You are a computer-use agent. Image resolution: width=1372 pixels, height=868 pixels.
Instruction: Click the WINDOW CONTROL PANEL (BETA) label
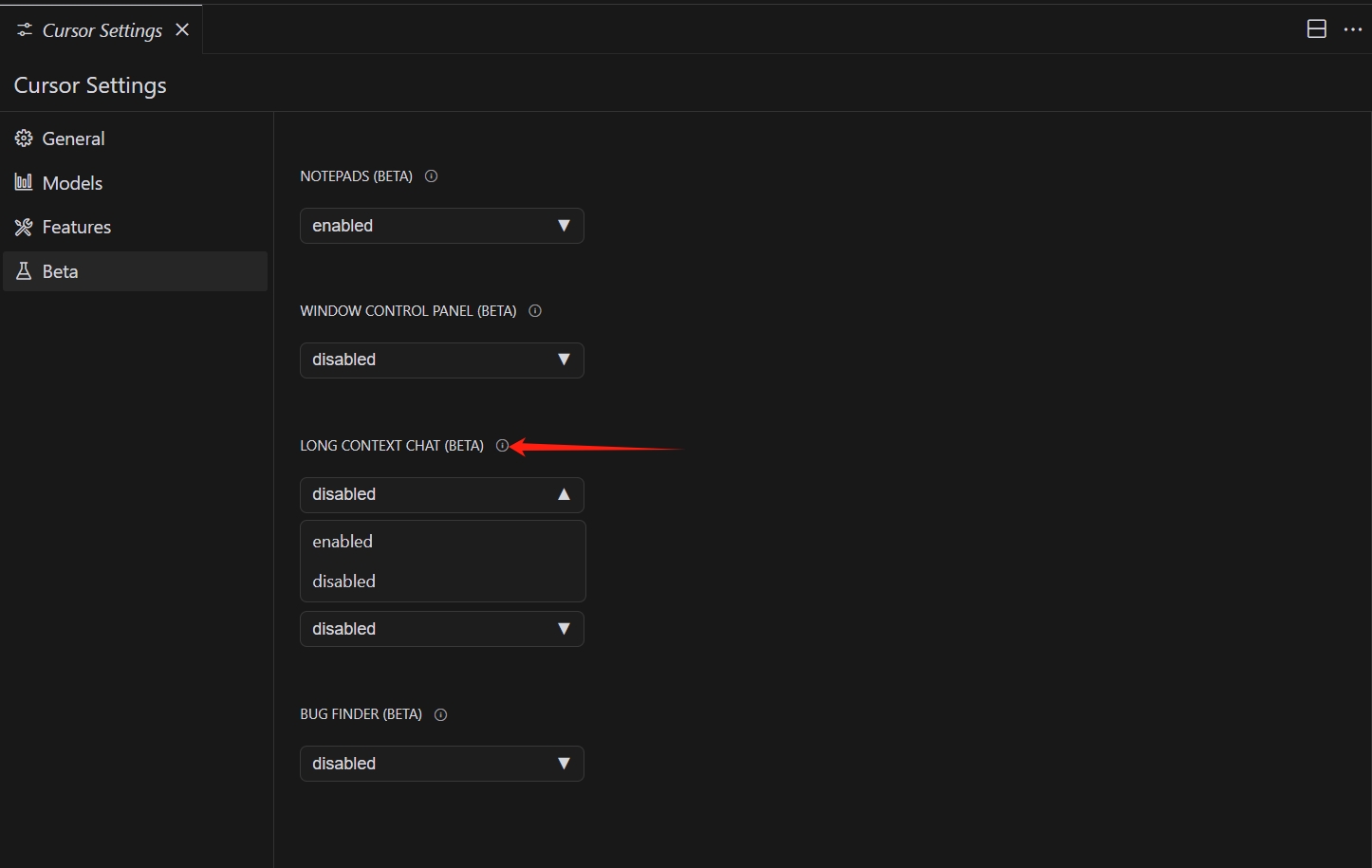tap(408, 311)
